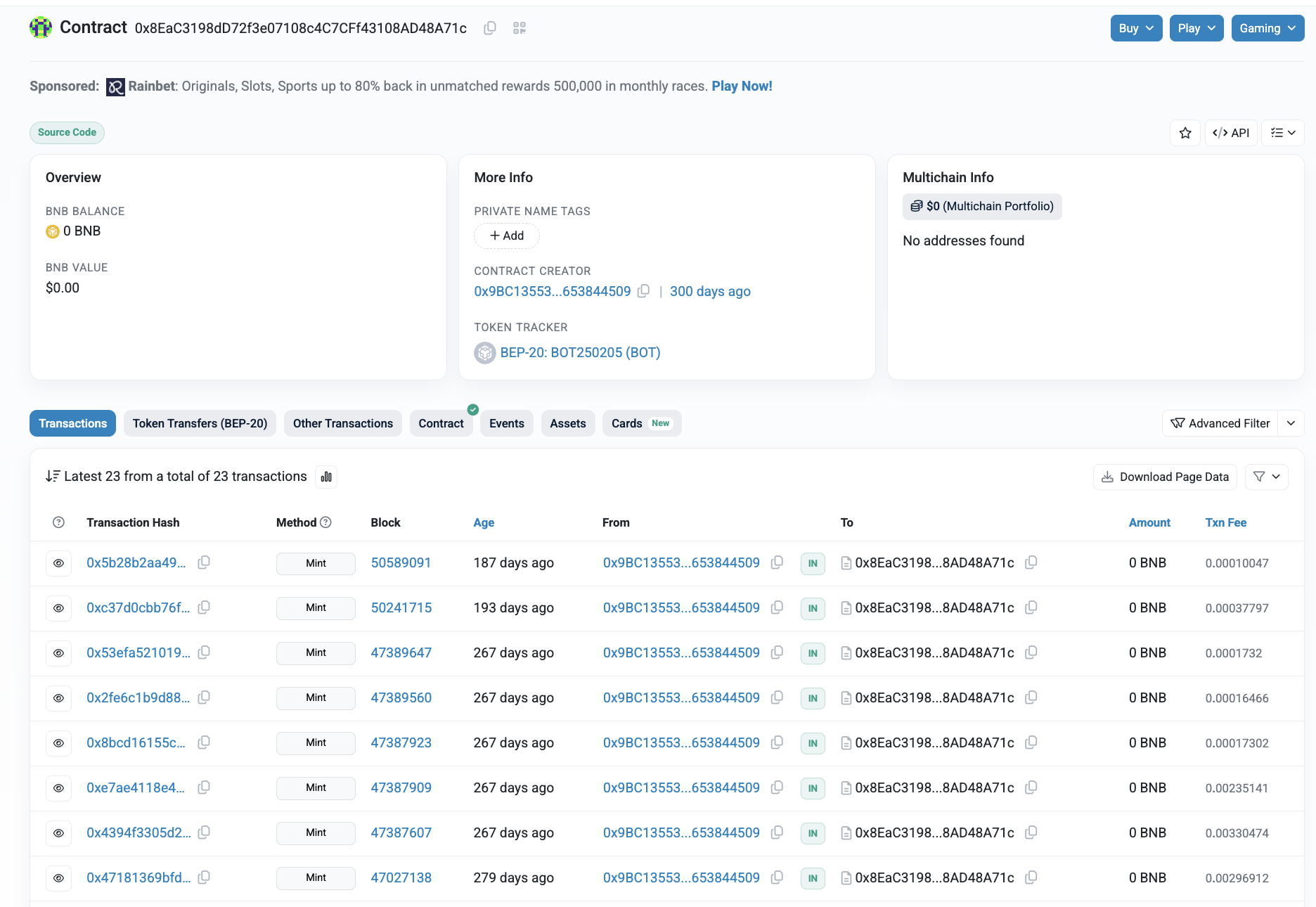Open the BEP-20 token tracker icon
This screenshot has width=1316, height=907.
(484, 352)
